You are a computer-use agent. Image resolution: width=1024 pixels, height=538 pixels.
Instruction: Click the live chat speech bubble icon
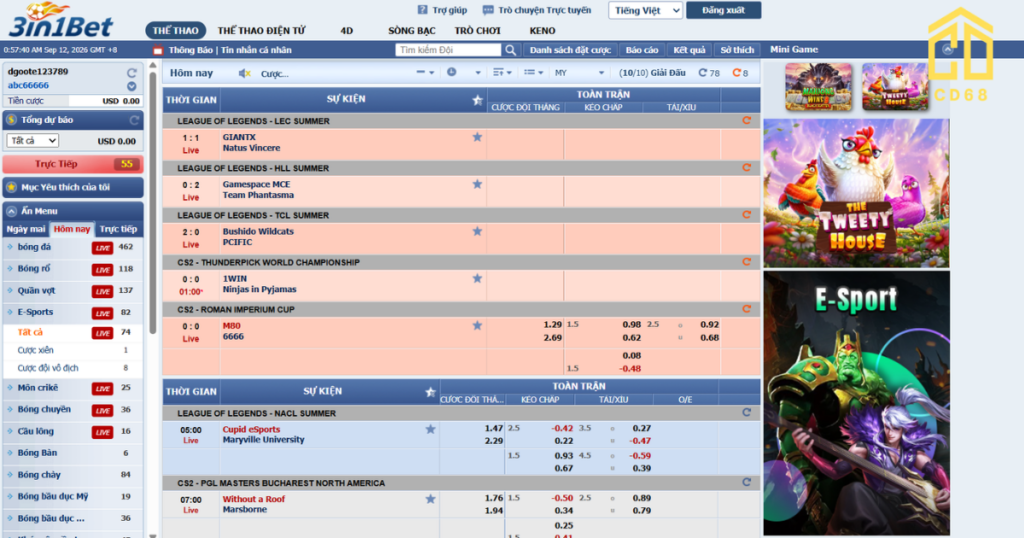[x=488, y=10]
